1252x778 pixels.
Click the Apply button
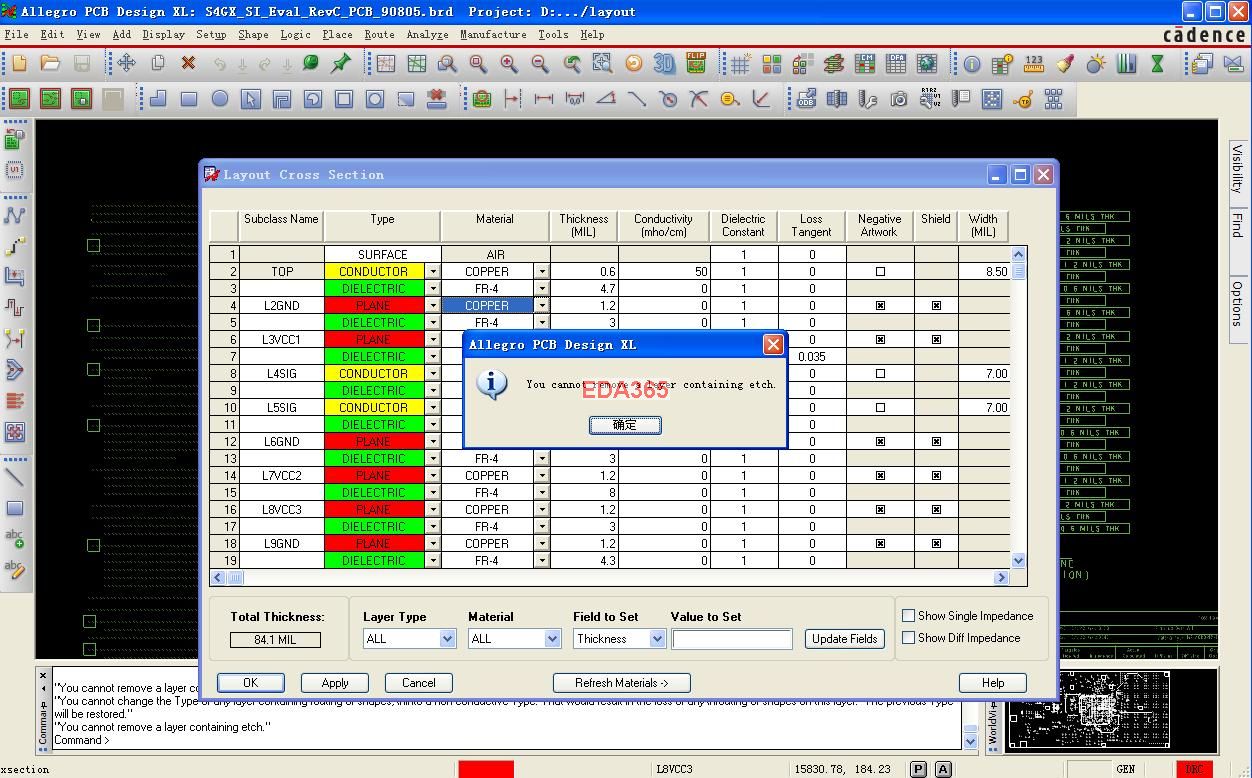click(335, 683)
